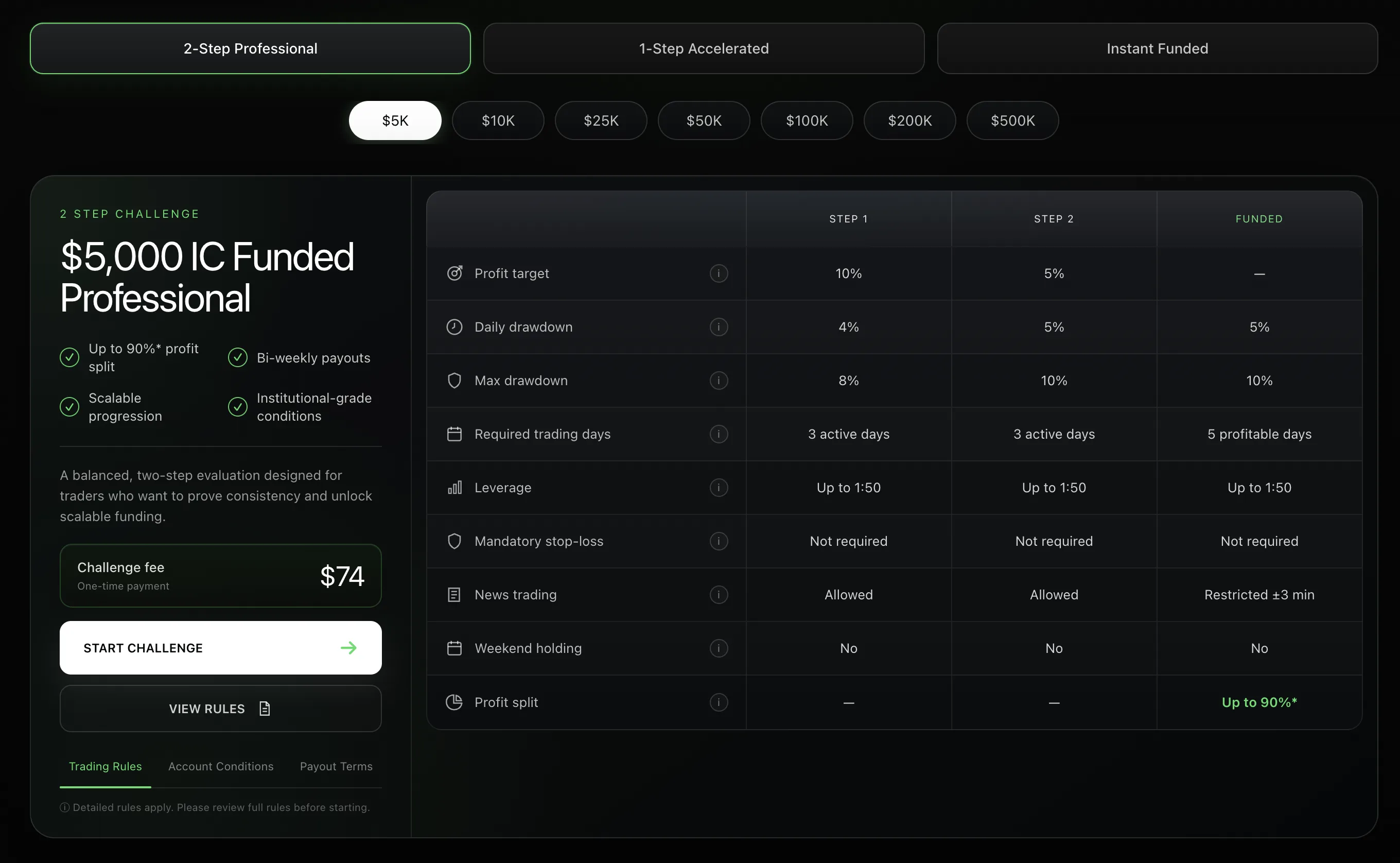Screen dimensions: 1400x863
Task: Click the 'Restricted ±3 min' news trading cell
Action: pyautogui.click(x=1259, y=595)
